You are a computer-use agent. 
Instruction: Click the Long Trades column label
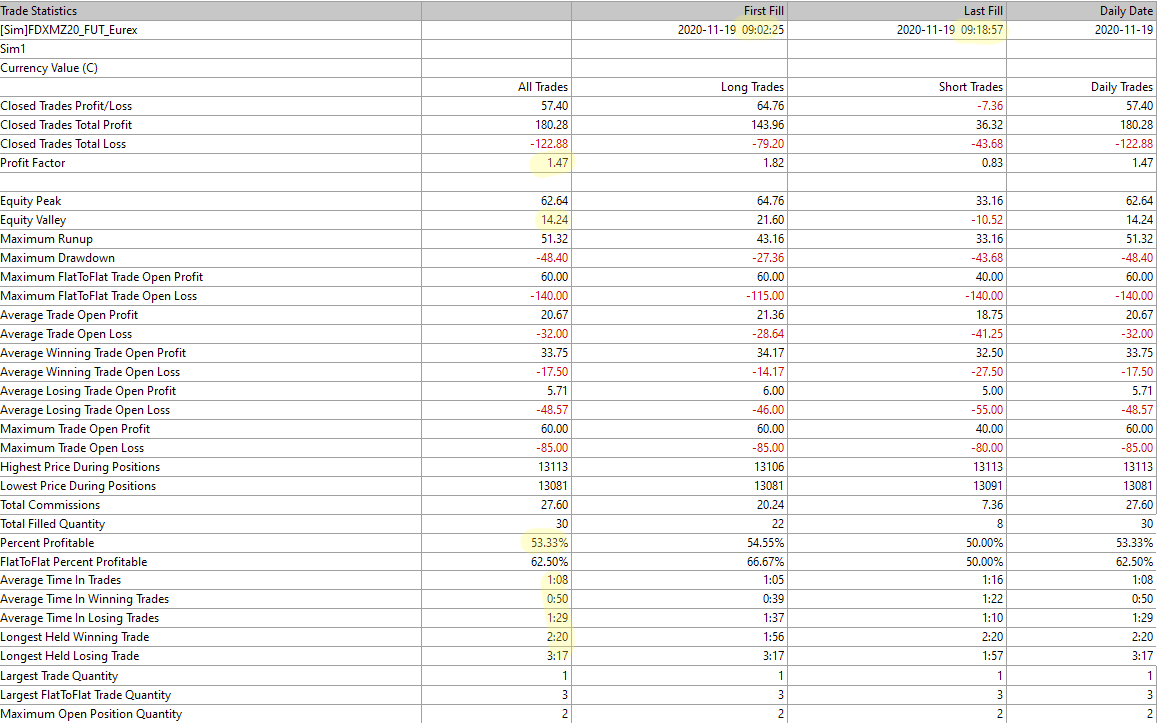753,87
